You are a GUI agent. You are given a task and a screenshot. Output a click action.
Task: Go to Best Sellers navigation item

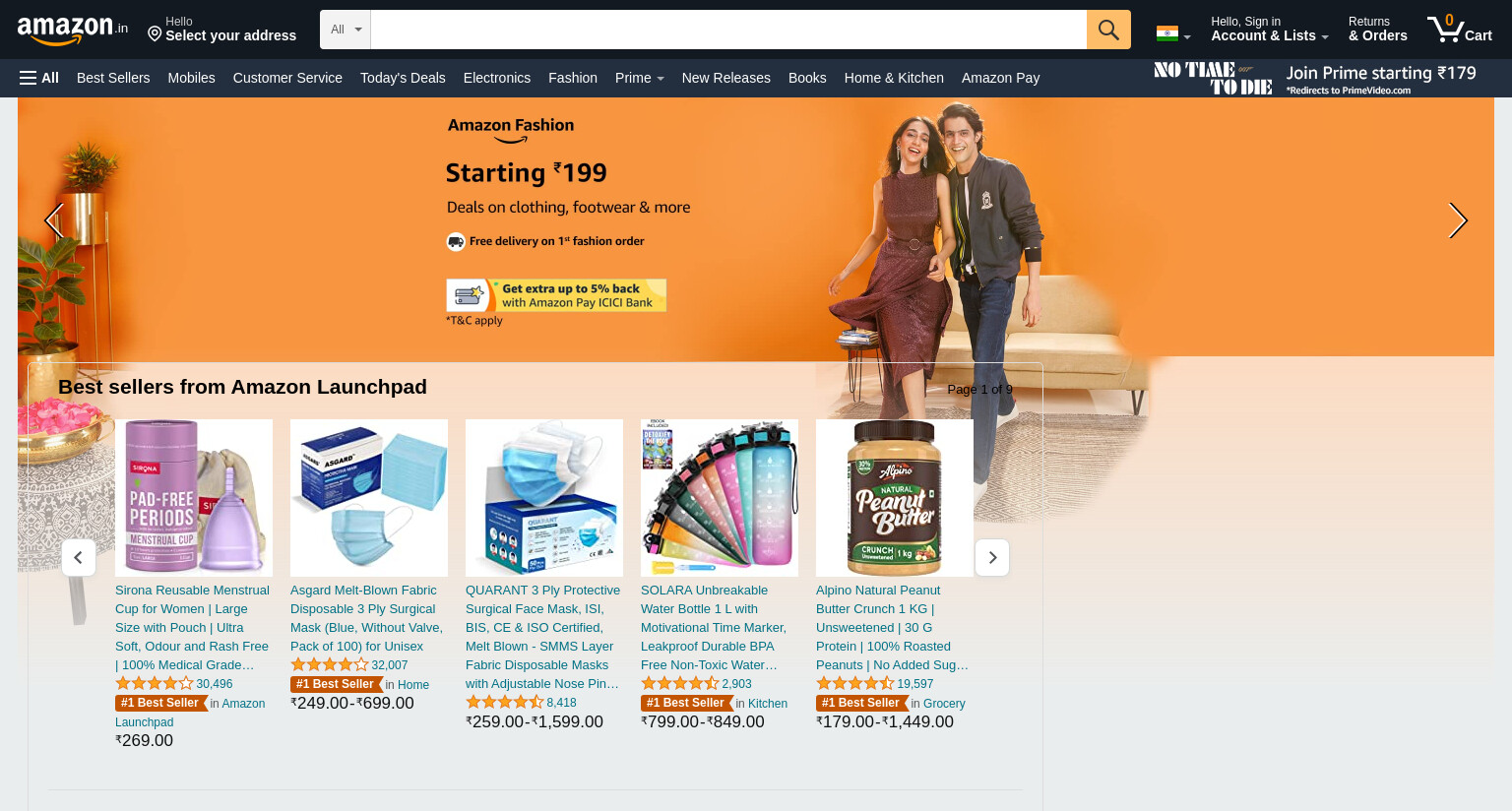click(113, 78)
